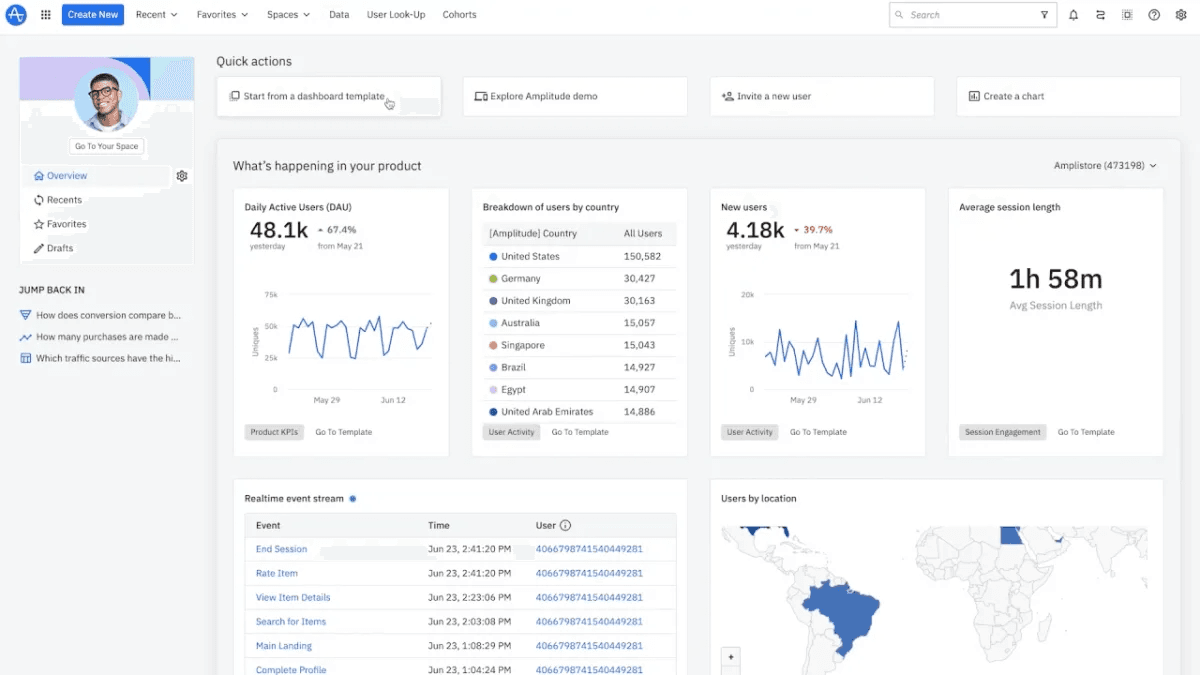Click the gear icon beside Overview
1200x675 pixels.
[x=182, y=176]
